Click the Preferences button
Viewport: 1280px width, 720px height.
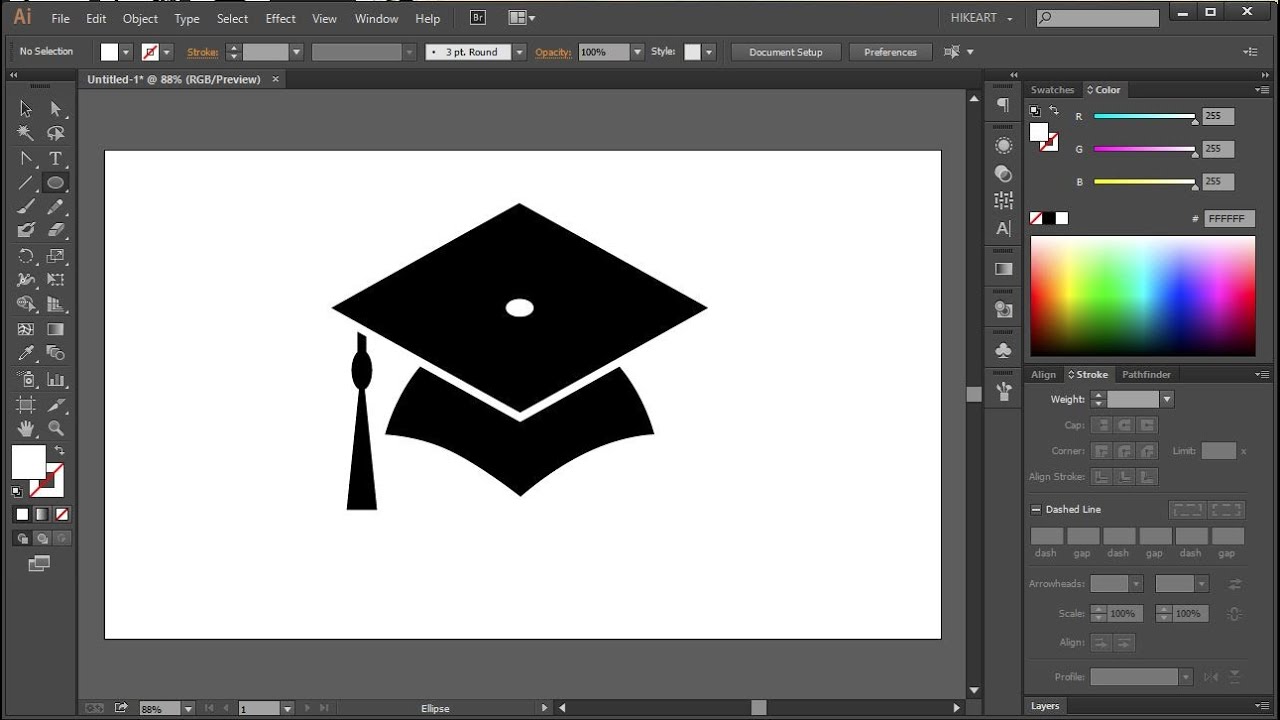click(890, 52)
